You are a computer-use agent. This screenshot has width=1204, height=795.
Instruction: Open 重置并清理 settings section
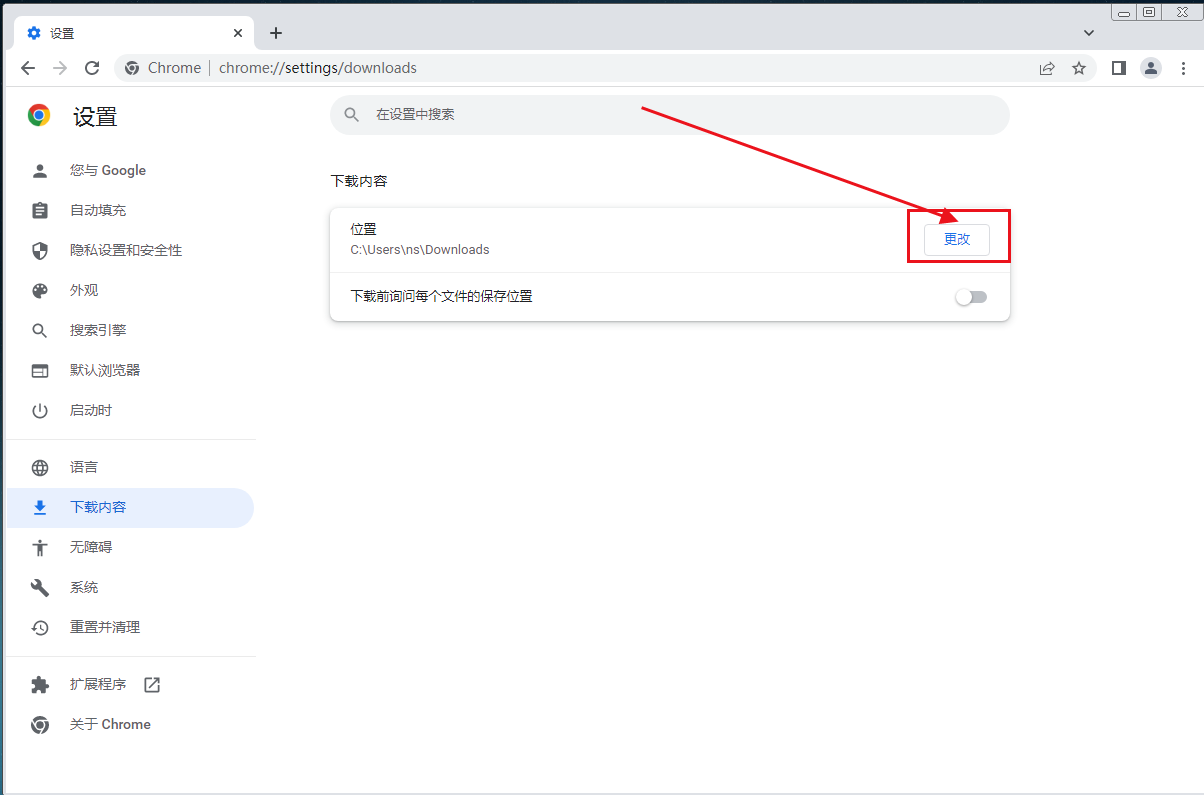point(130,627)
